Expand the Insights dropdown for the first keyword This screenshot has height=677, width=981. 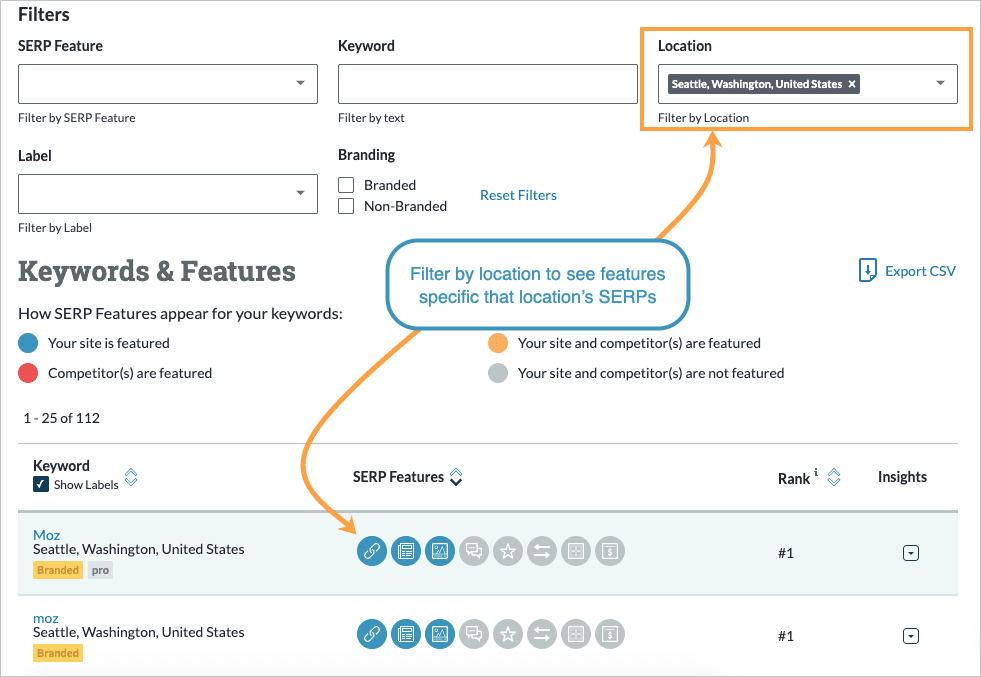(910, 552)
